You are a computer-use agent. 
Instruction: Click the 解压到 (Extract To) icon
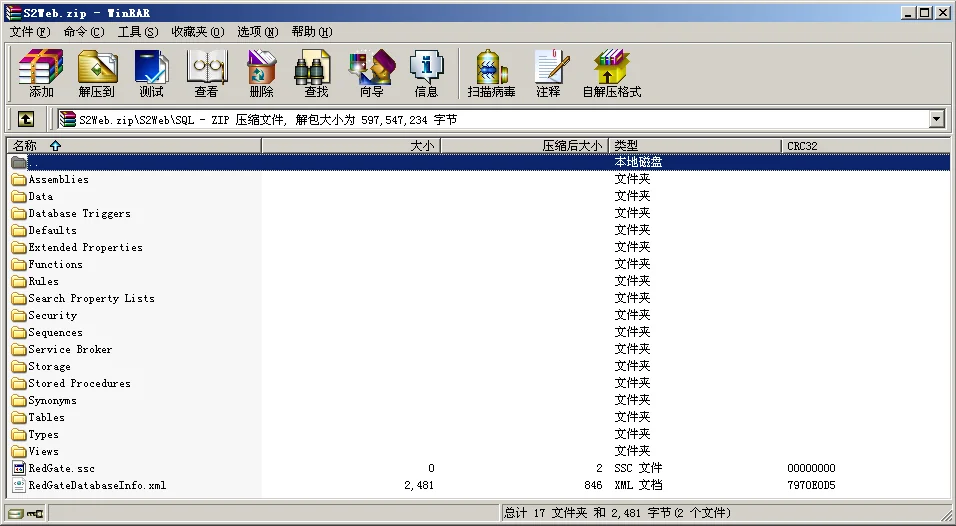coord(96,73)
